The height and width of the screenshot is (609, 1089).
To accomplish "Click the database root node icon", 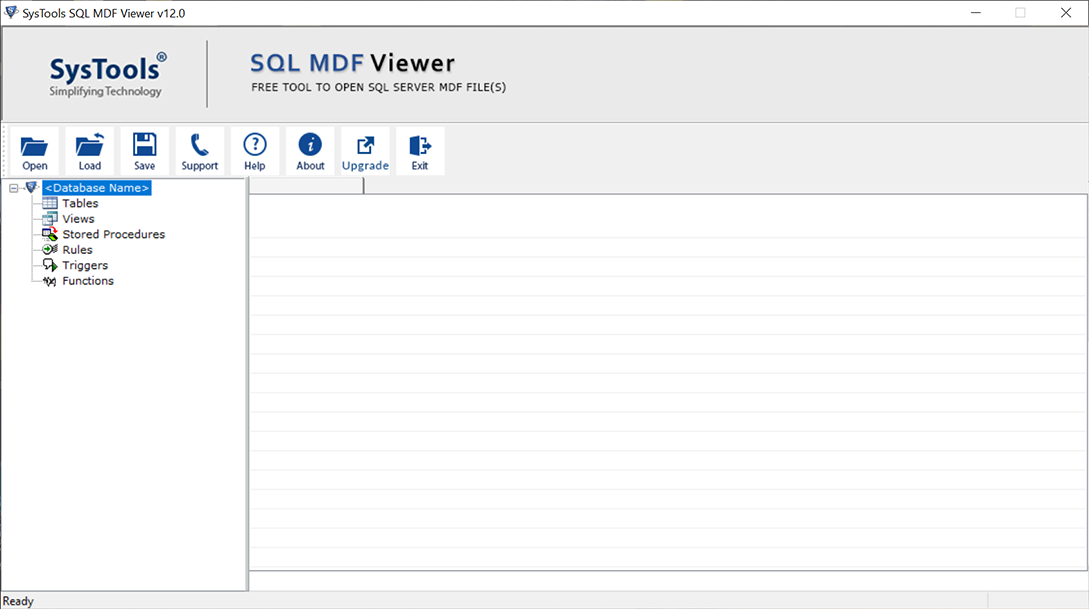I will coord(31,187).
